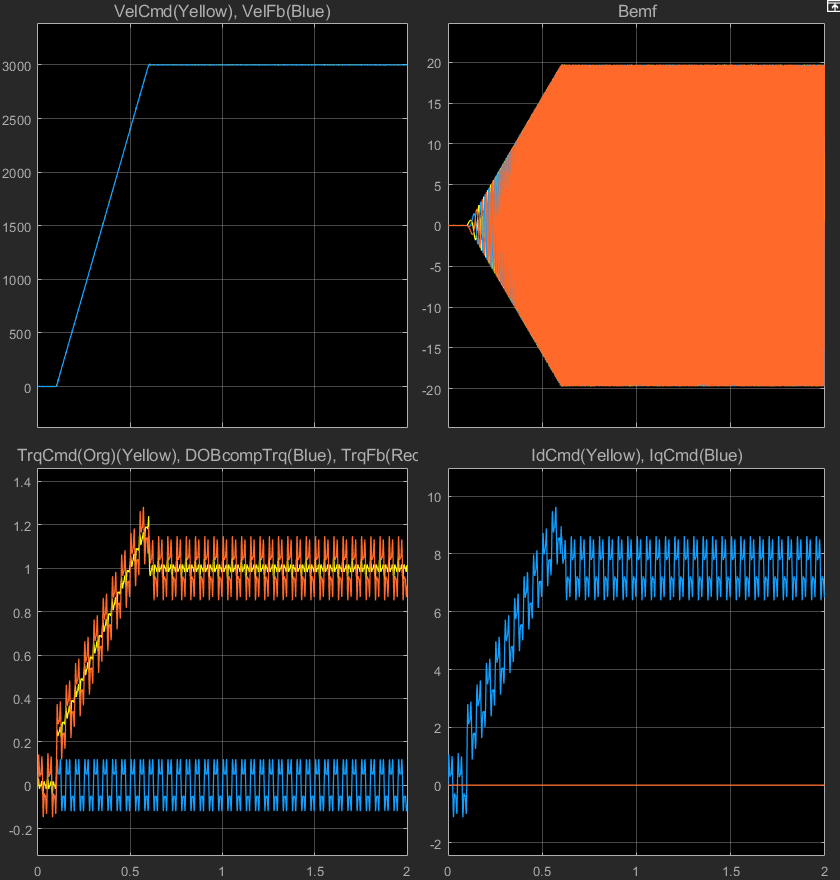
Task: Click the -15 tick label on Bemf plot
Action: (x=432, y=349)
